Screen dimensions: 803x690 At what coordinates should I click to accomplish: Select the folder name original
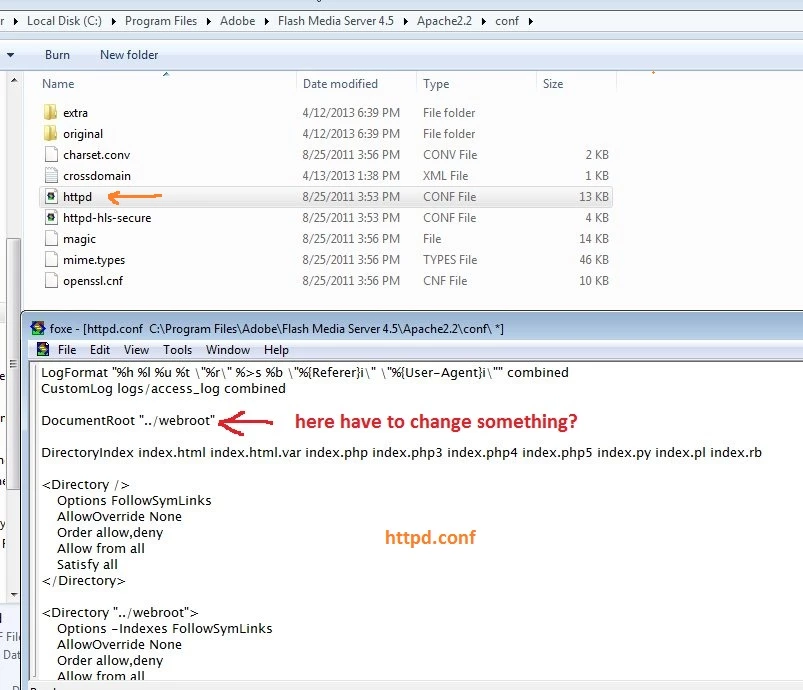(x=83, y=134)
